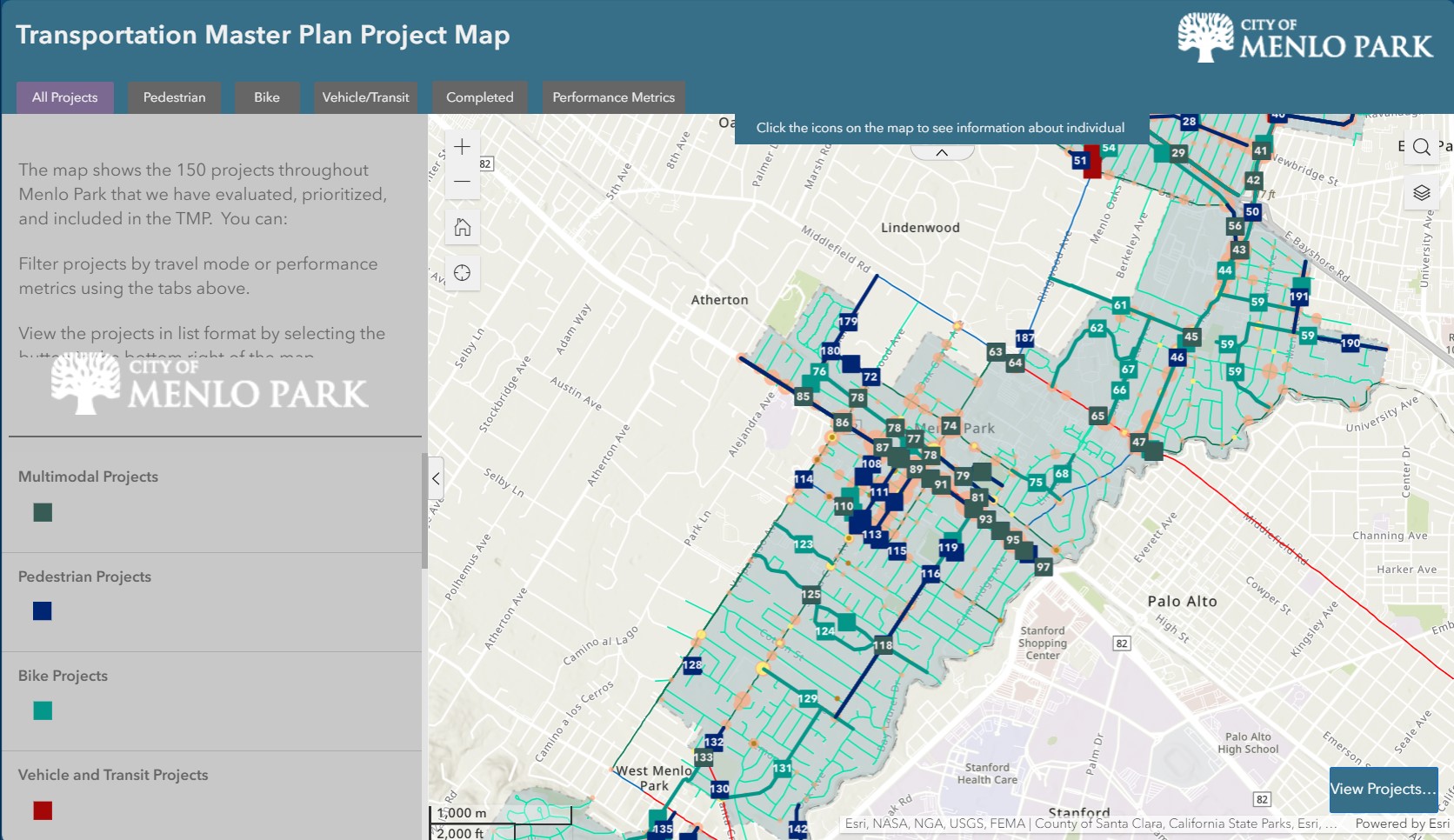Screen dimensions: 1454x840
Task: Select project marker 179 on the map
Action: point(848,321)
